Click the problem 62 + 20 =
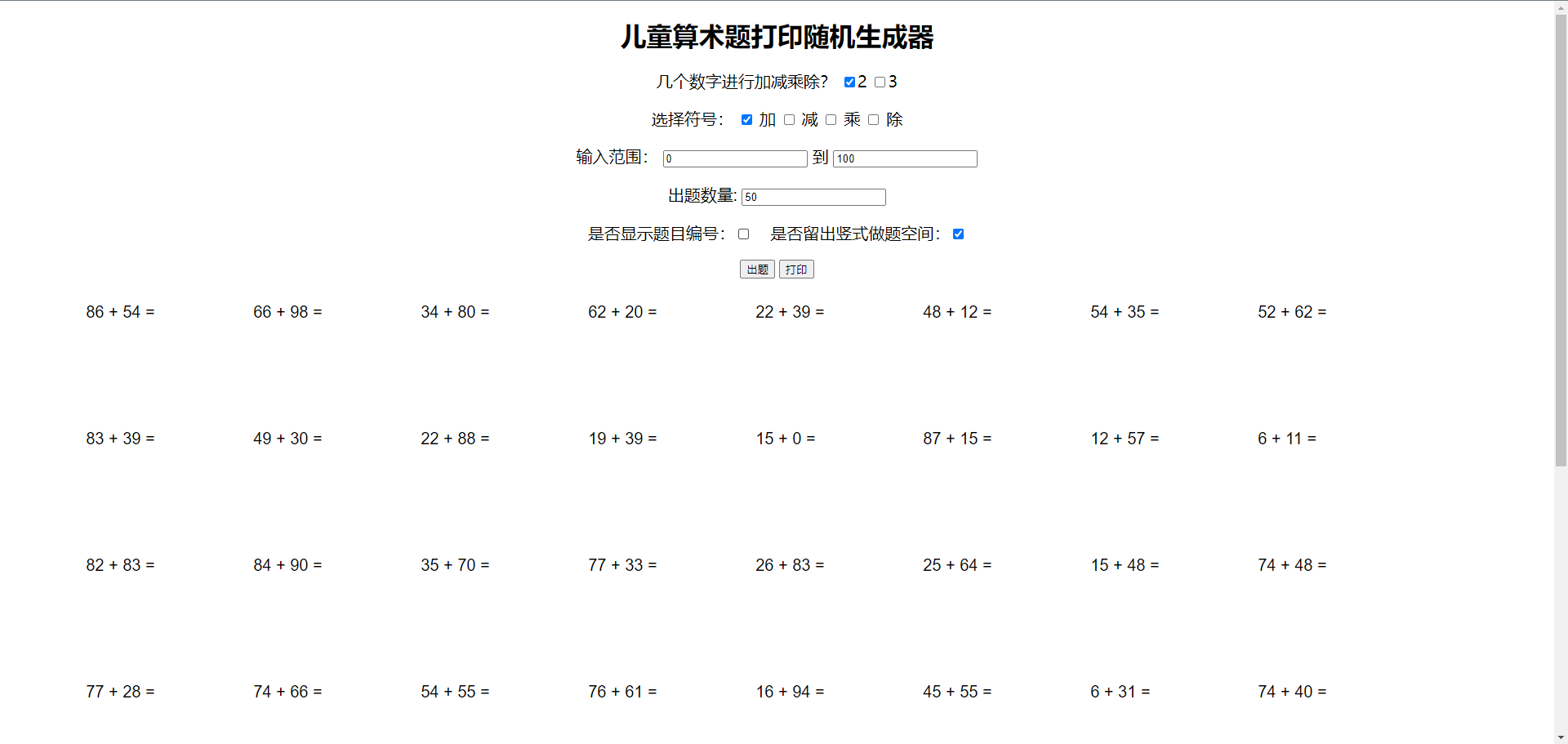This screenshot has width=1568, height=744. (x=622, y=312)
